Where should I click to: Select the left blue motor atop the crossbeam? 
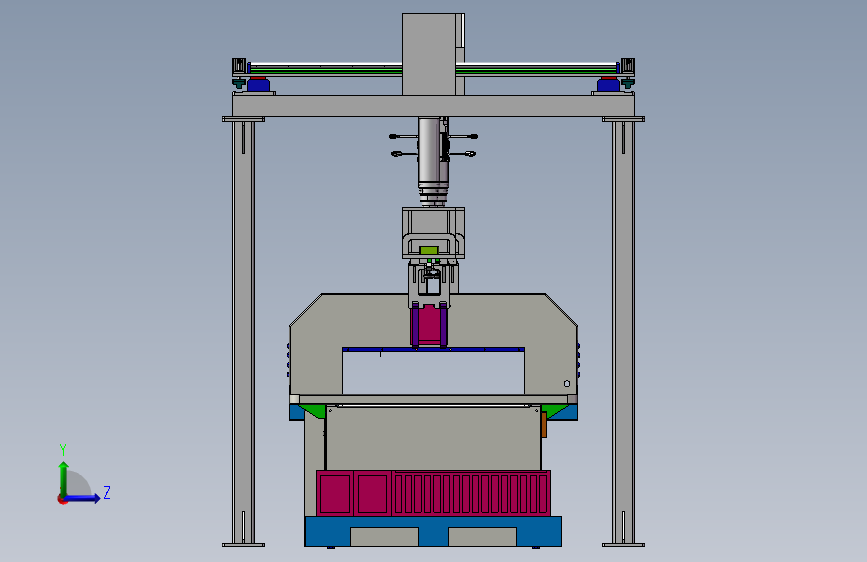click(x=258, y=85)
